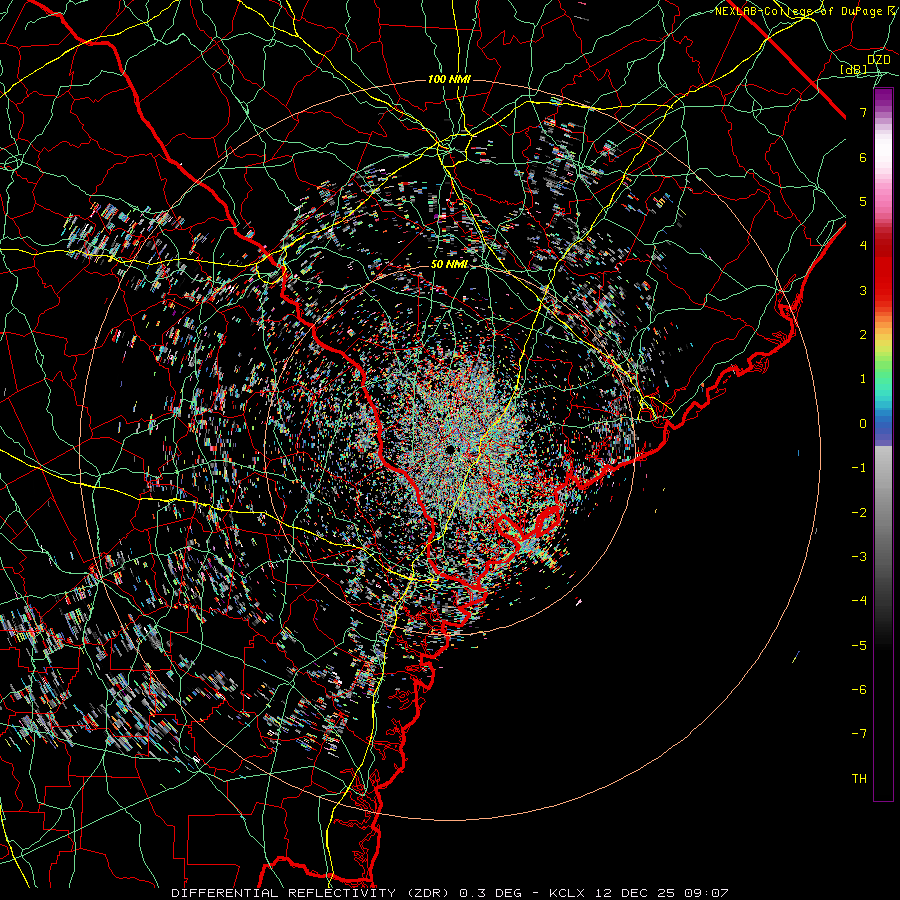Click the "1" value on the color scale
Image resolution: width=900 pixels, height=900 pixels.
click(x=863, y=379)
